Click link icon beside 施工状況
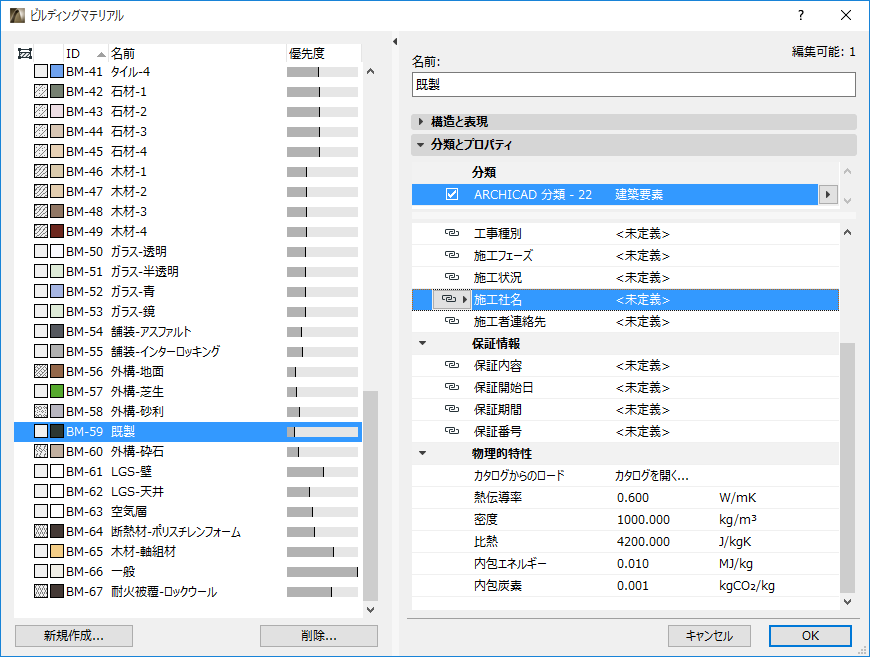This screenshot has height=657, width=870. 452,277
